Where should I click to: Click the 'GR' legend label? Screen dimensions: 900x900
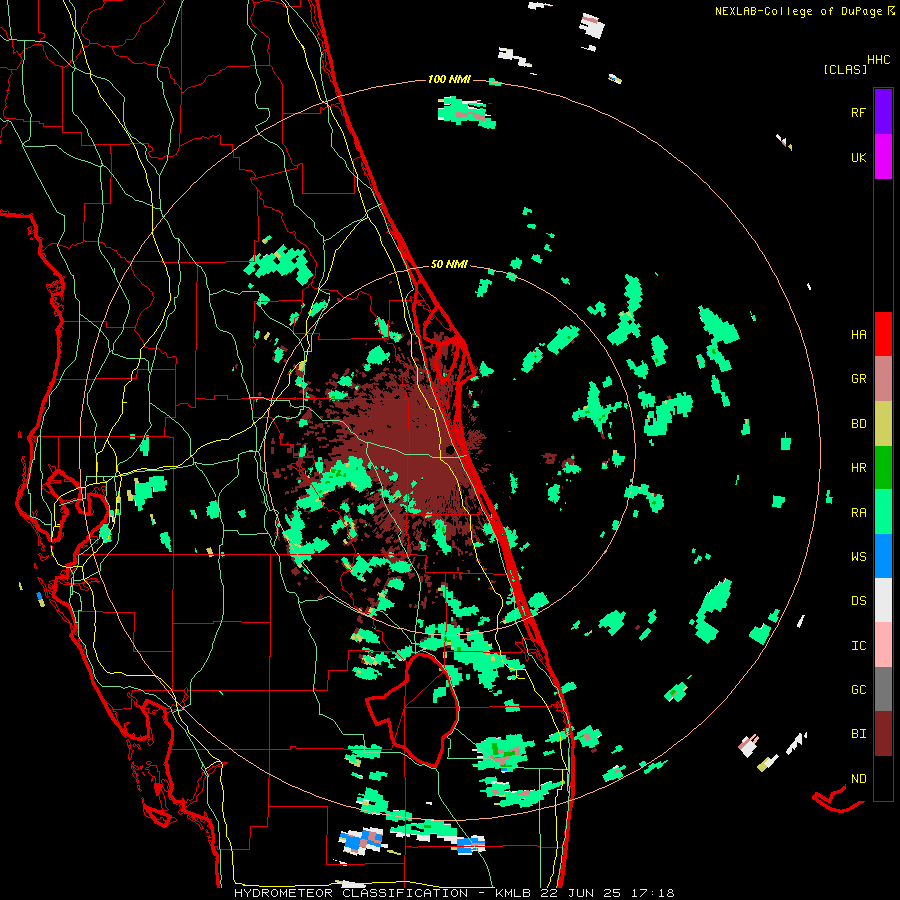[x=858, y=379]
